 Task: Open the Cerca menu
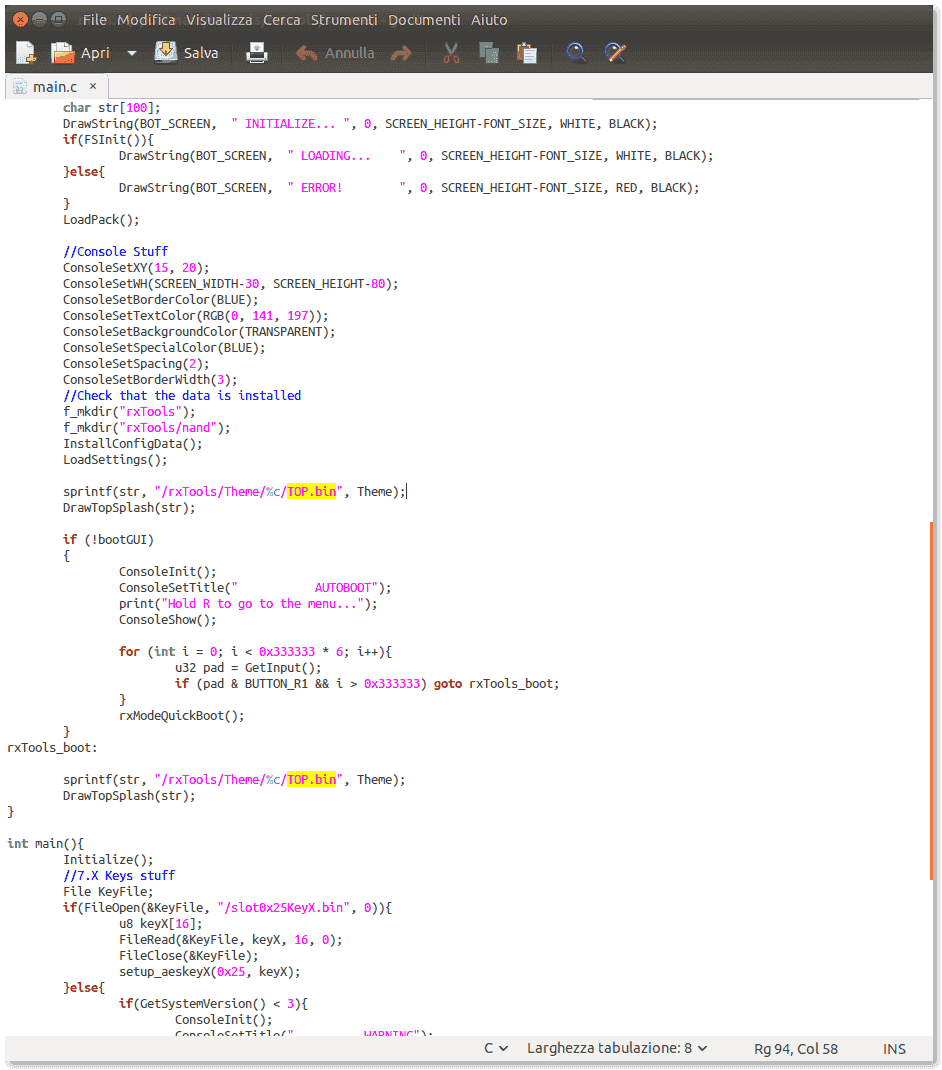pos(282,20)
